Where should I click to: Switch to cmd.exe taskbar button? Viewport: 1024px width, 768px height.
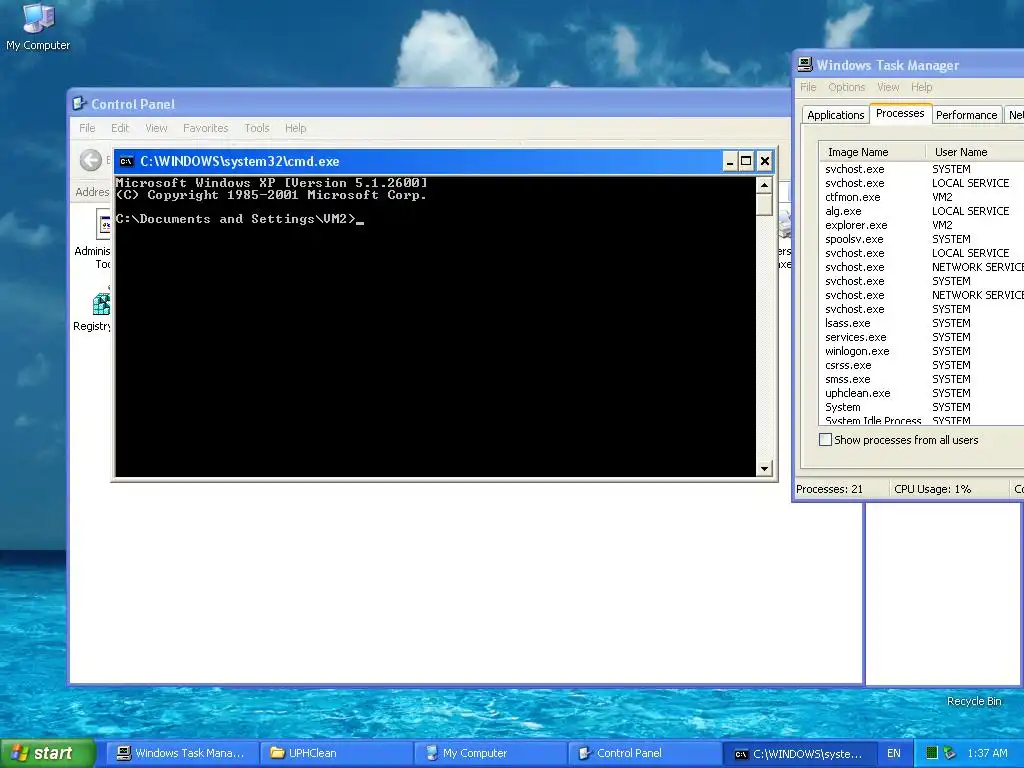799,753
